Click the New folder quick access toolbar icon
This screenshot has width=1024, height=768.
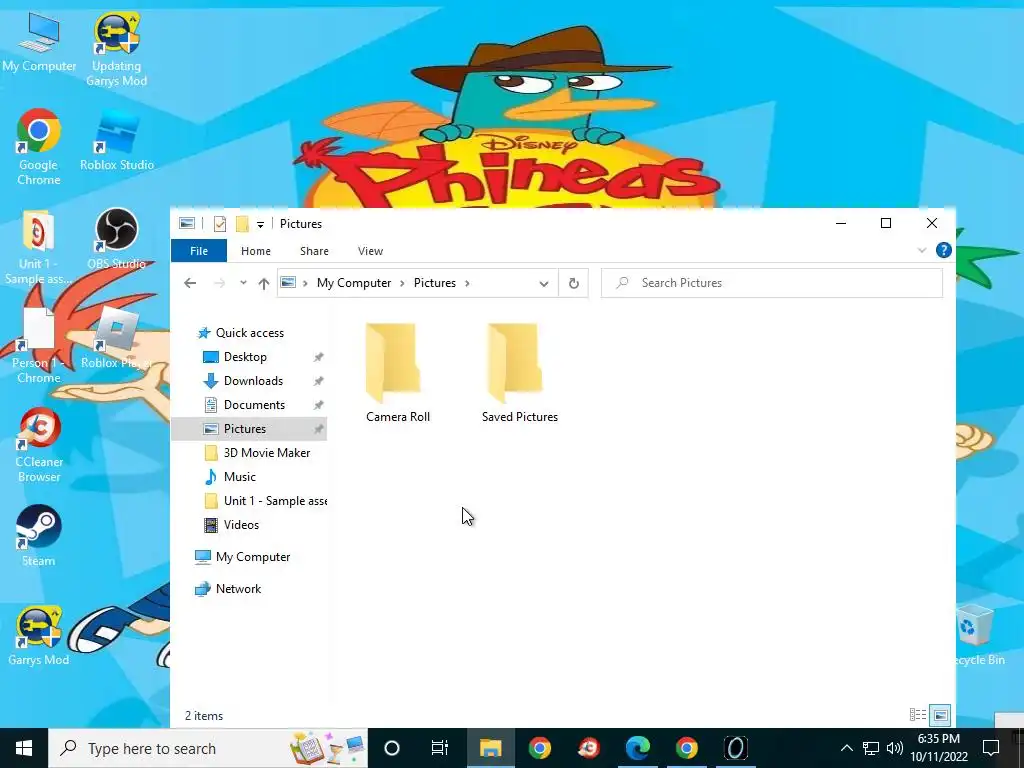pyautogui.click(x=242, y=224)
